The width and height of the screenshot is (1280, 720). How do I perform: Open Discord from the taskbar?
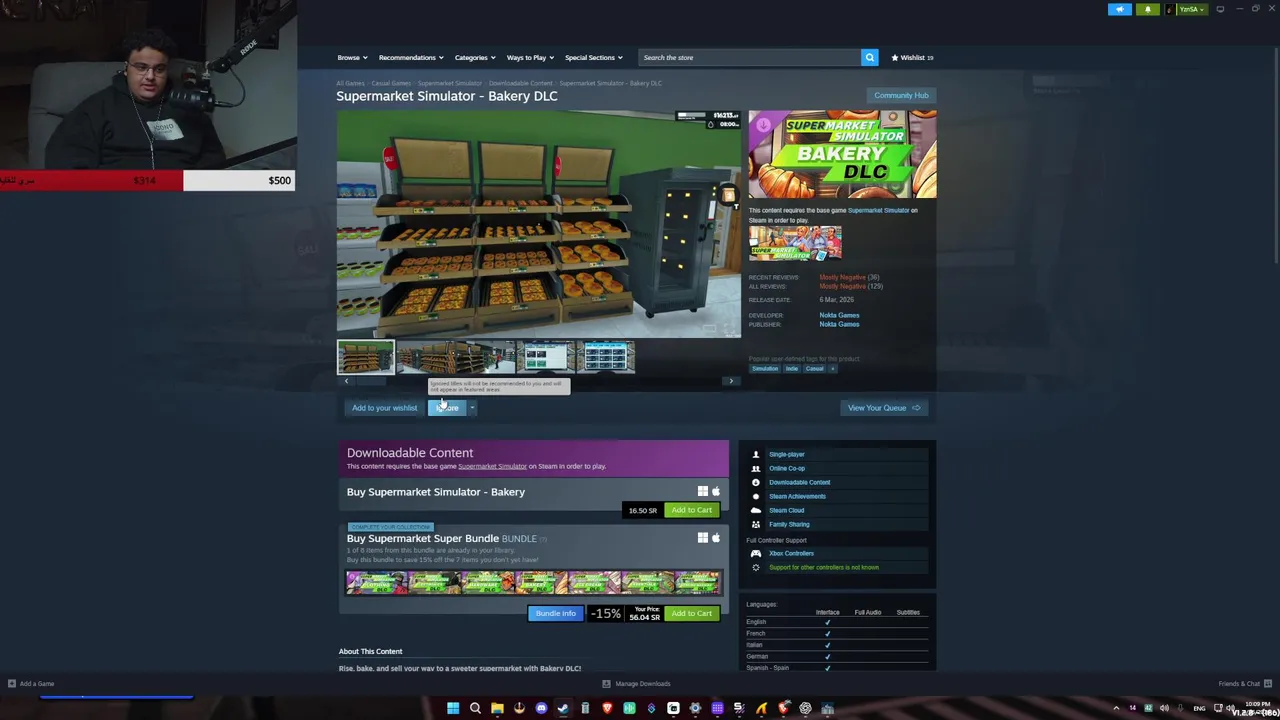point(541,708)
